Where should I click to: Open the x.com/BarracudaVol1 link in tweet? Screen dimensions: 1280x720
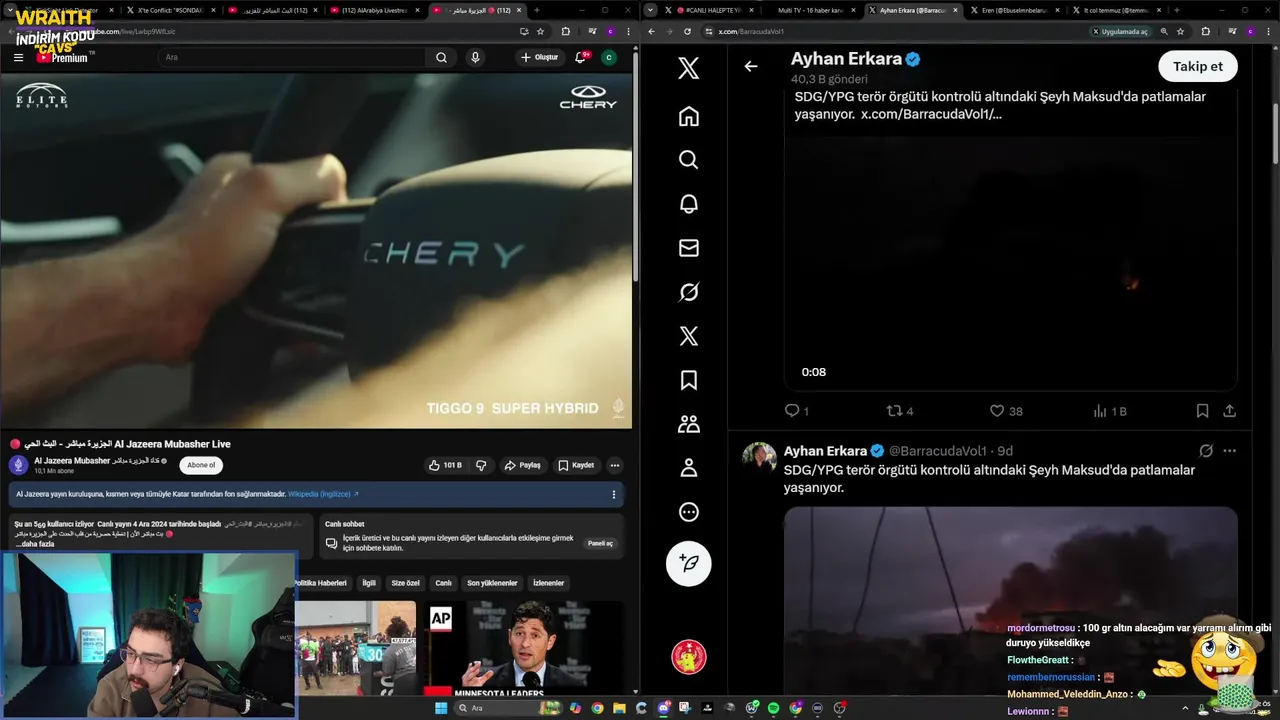[x=931, y=114]
